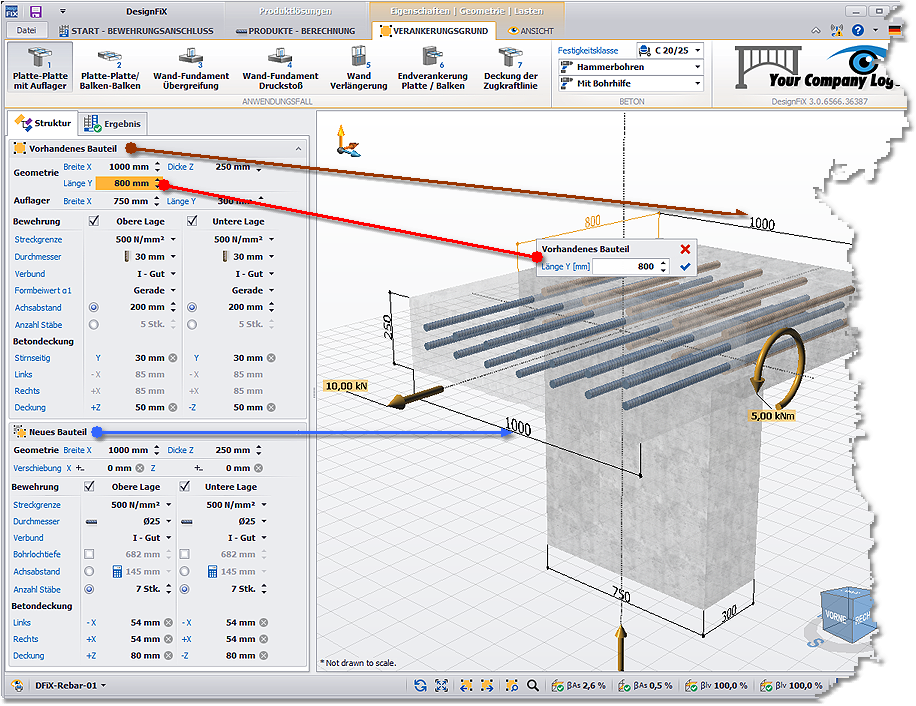Open Ø25 diameter dropdown for Neues Bauteil Obere Lage
916x706 pixels.
click(x=169, y=521)
